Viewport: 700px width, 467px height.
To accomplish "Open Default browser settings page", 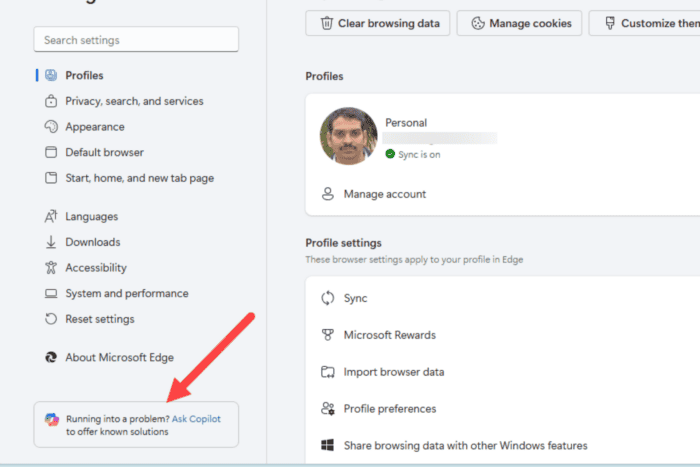I will [104, 152].
